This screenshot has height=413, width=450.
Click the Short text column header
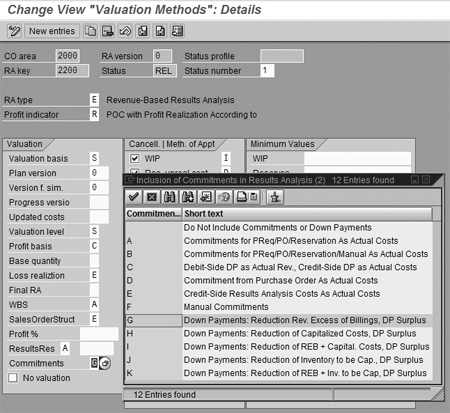point(307,214)
